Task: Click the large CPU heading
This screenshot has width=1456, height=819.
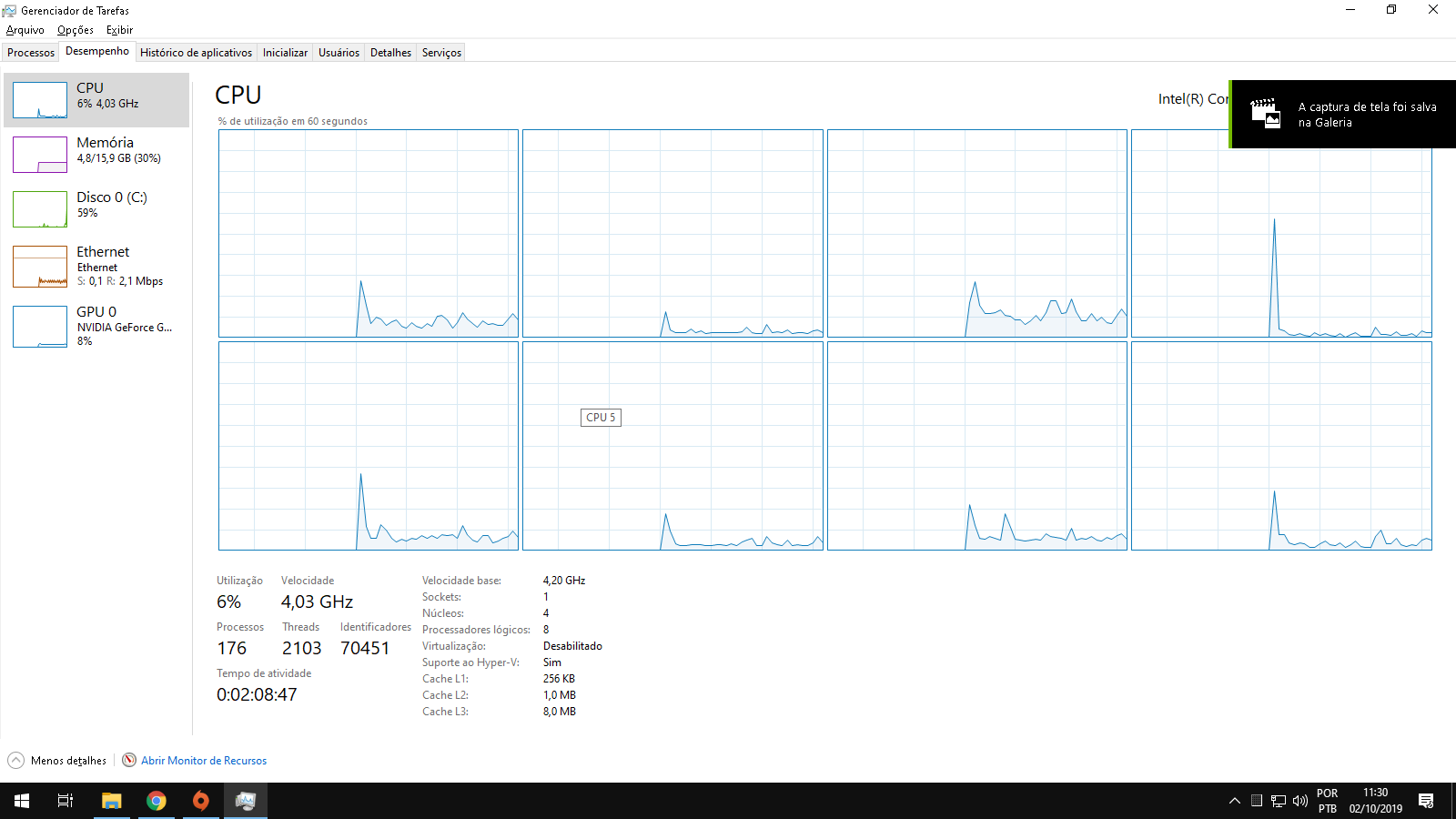Action: click(x=238, y=95)
